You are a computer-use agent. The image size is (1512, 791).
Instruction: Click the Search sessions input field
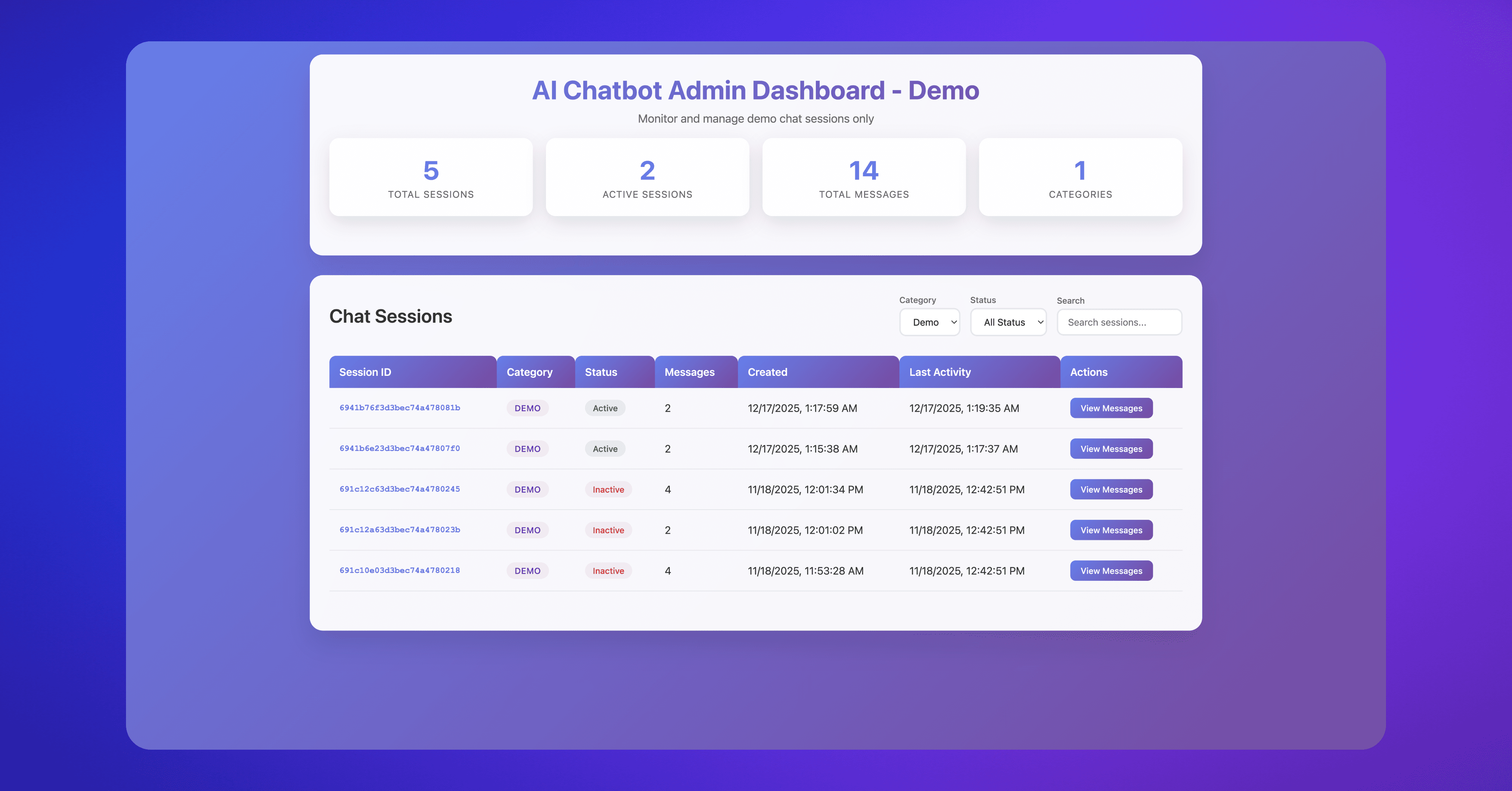tap(1119, 322)
